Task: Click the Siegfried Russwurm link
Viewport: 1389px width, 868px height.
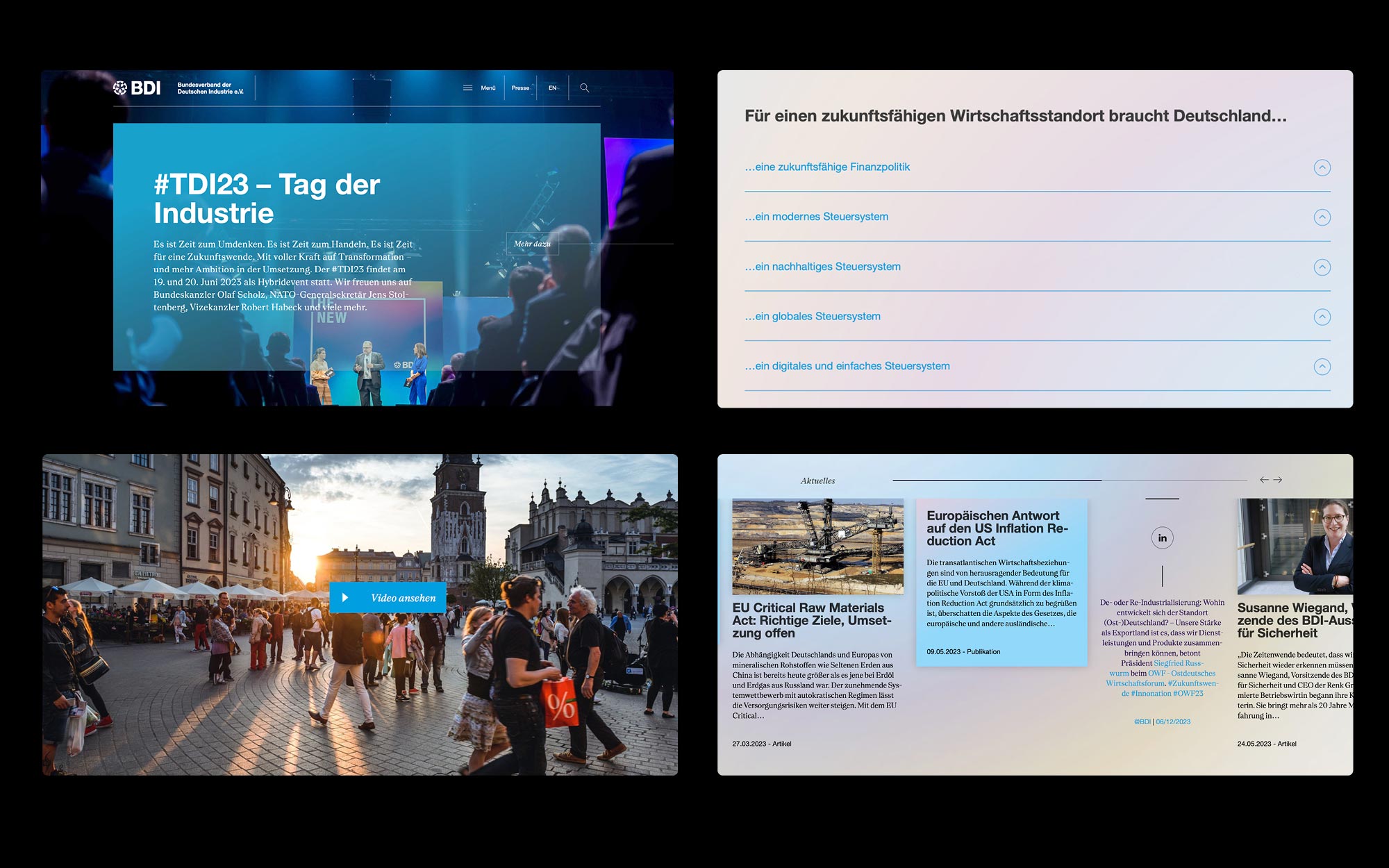Action: pos(1178,663)
